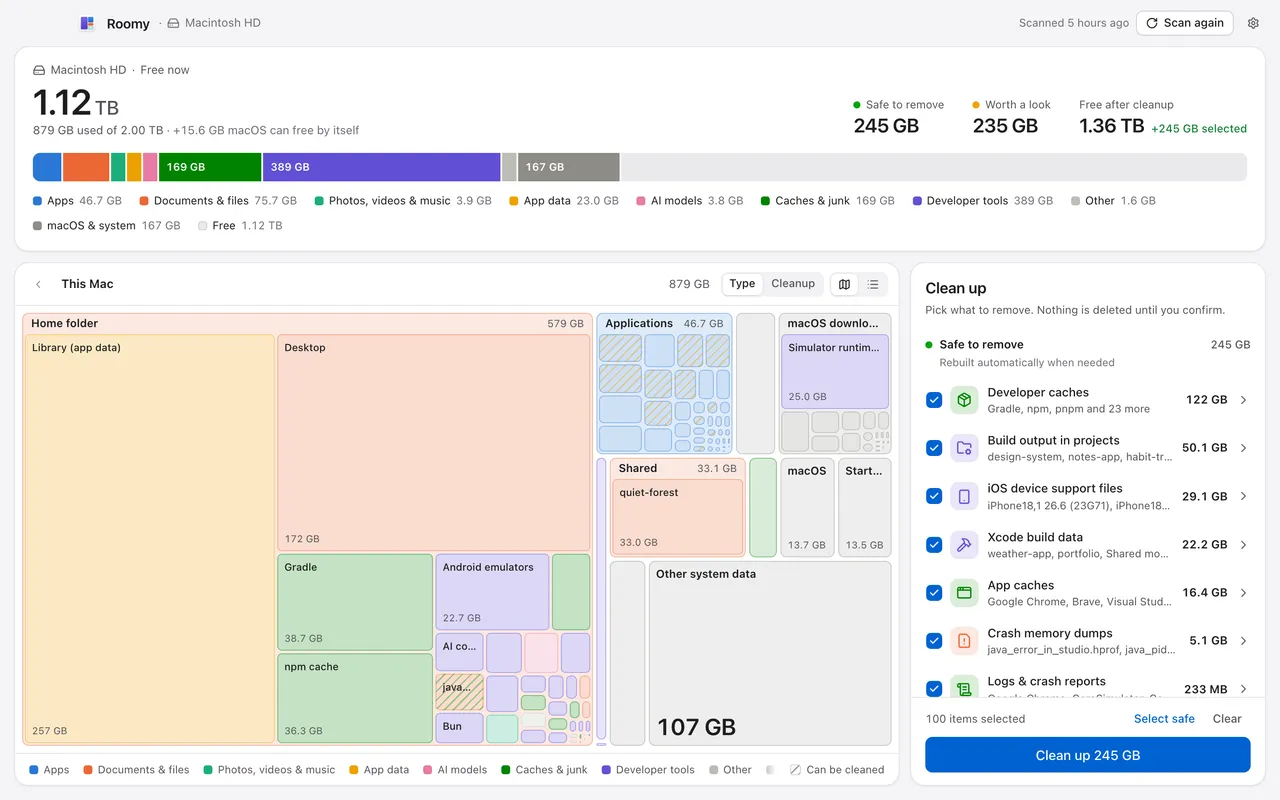The width and height of the screenshot is (1280, 800).
Task: Expand iOS device support files chevron
Action: [x=1244, y=496]
